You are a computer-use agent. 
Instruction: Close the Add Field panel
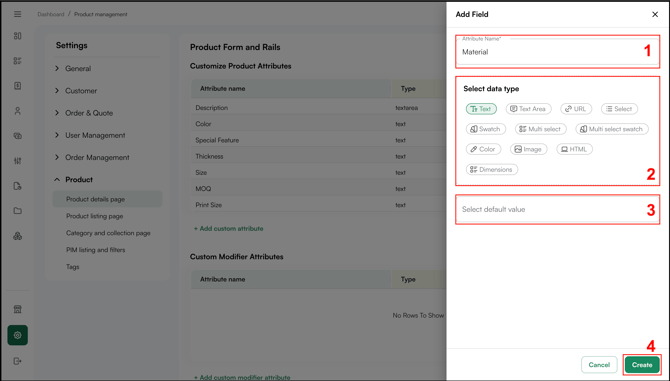(x=655, y=15)
